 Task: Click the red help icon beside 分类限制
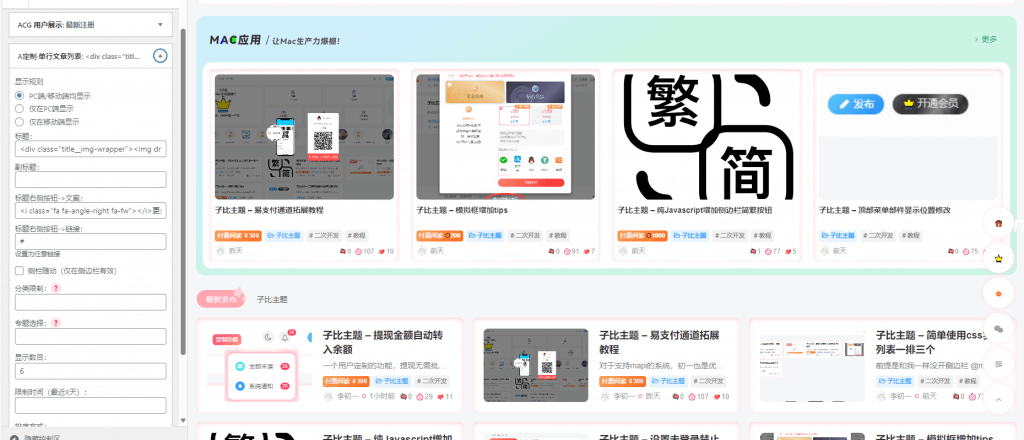(56, 288)
